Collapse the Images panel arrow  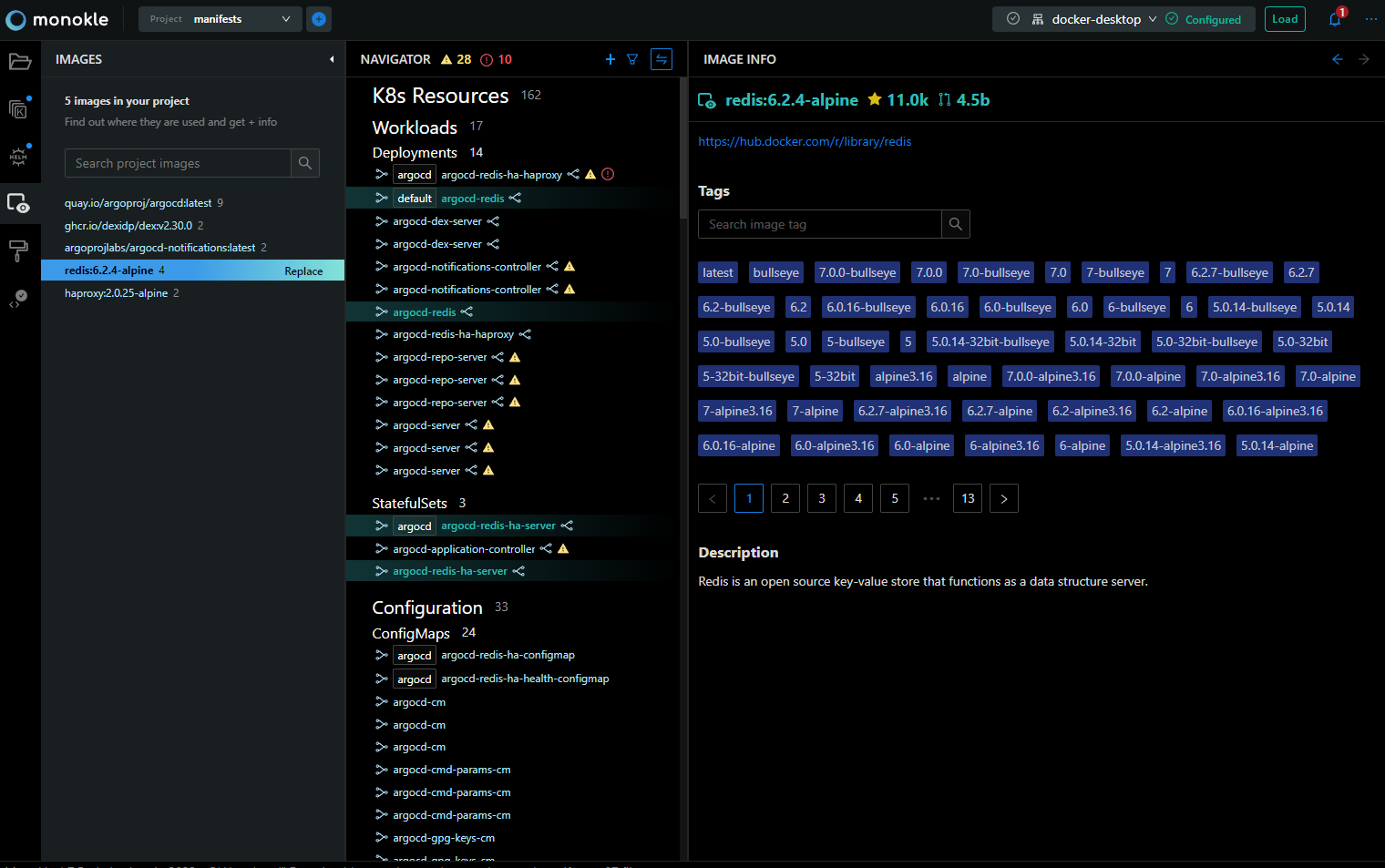click(332, 59)
